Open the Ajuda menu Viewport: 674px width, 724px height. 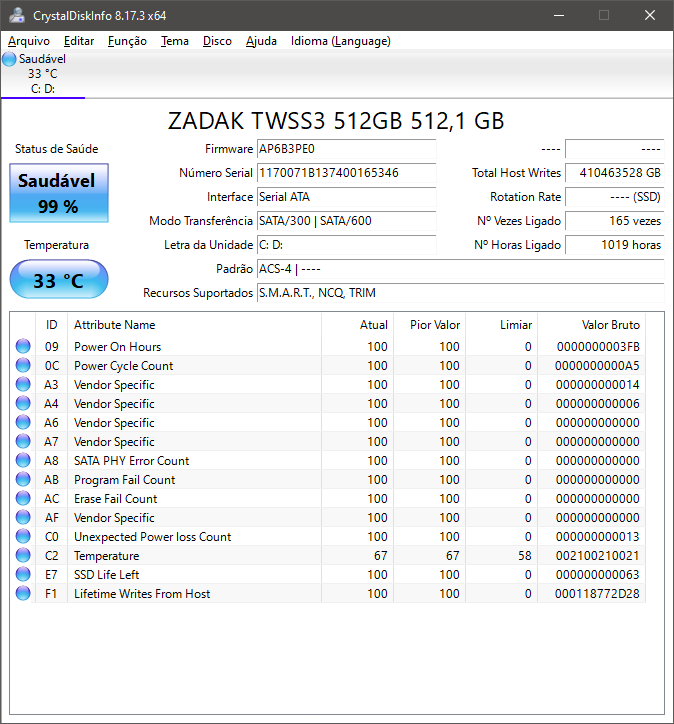261,41
